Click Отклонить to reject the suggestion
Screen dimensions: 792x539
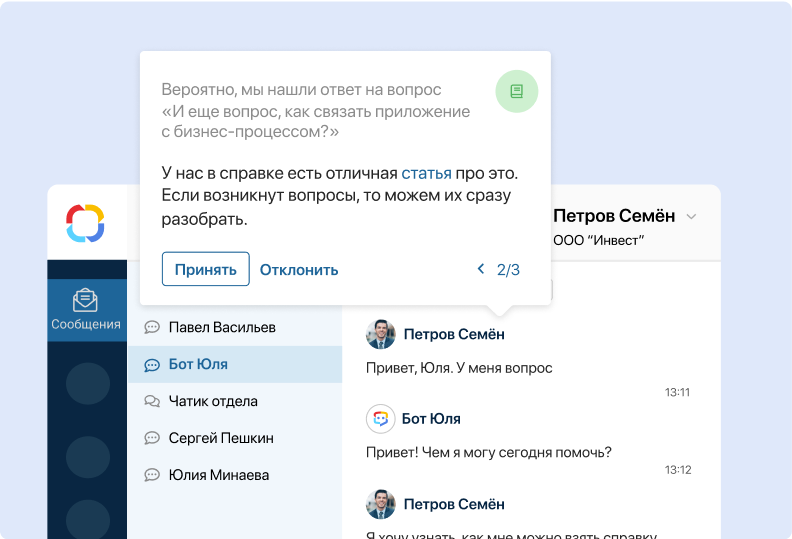tap(299, 270)
